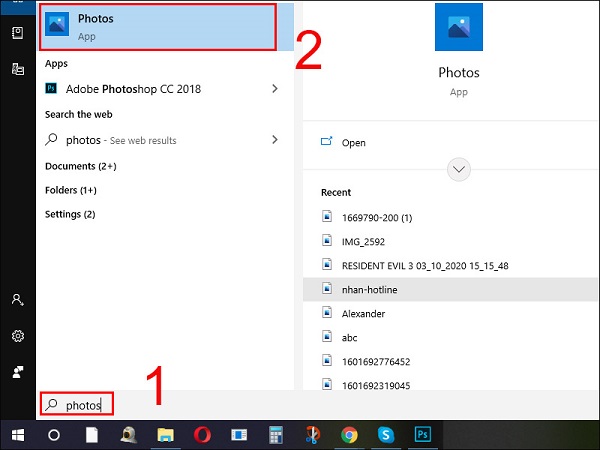The image size is (600, 450).
Task: Open Opera browser from the taskbar
Action: (x=200, y=435)
